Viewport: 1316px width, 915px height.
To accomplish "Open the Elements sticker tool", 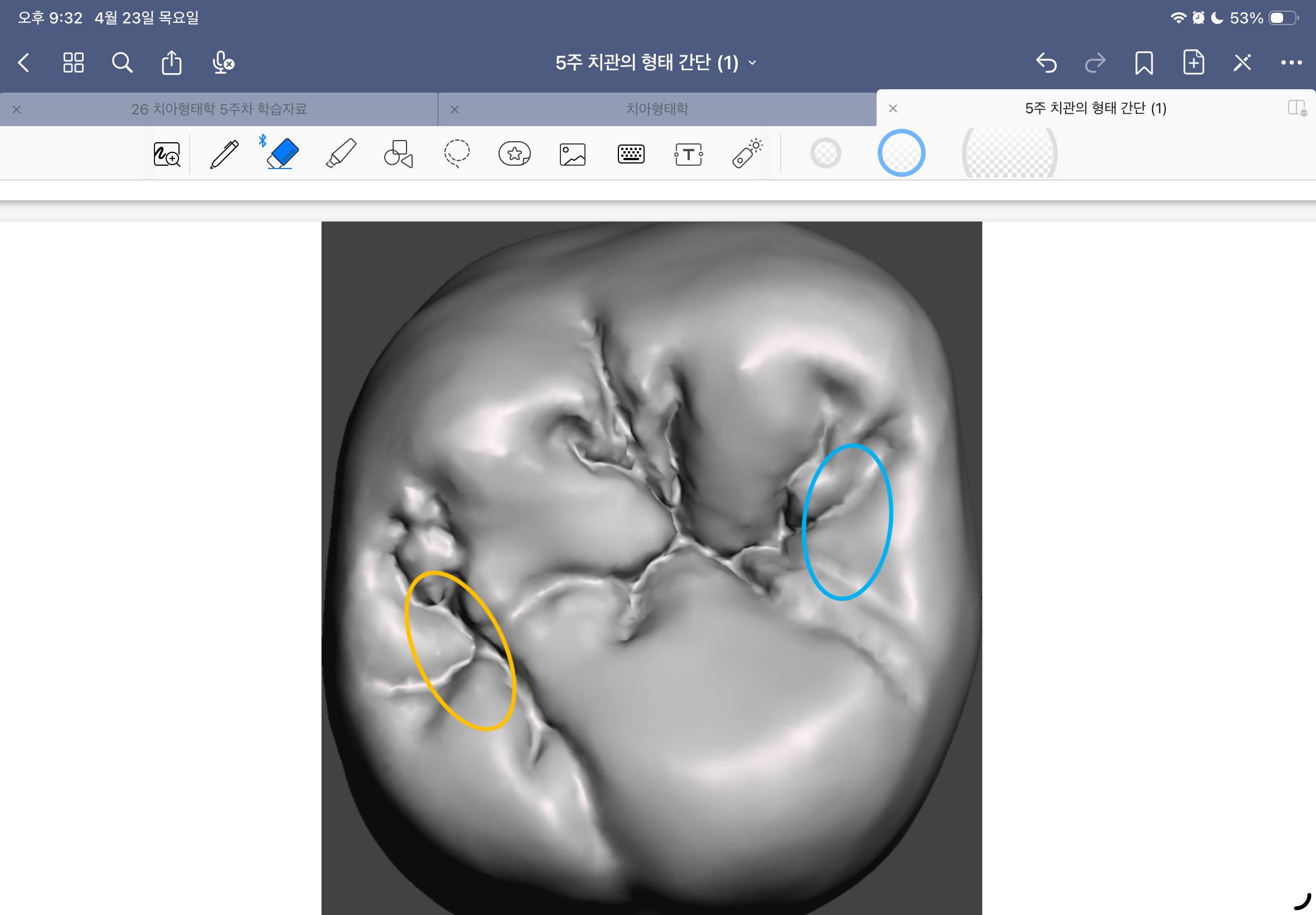I will pyautogui.click(x=515, y=153).
